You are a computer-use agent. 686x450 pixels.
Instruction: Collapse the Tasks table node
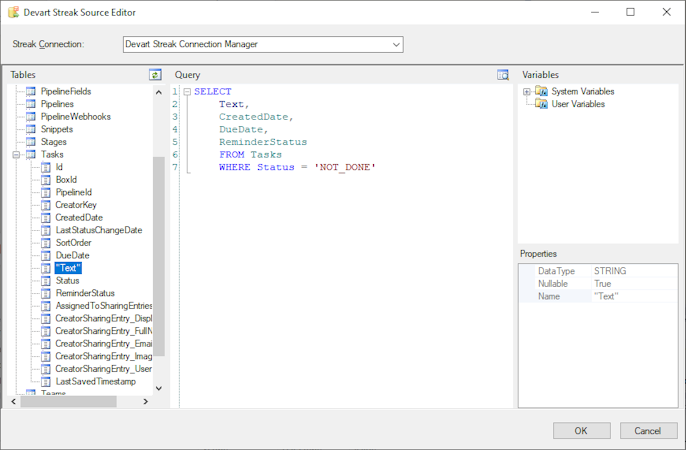point(16,155)
